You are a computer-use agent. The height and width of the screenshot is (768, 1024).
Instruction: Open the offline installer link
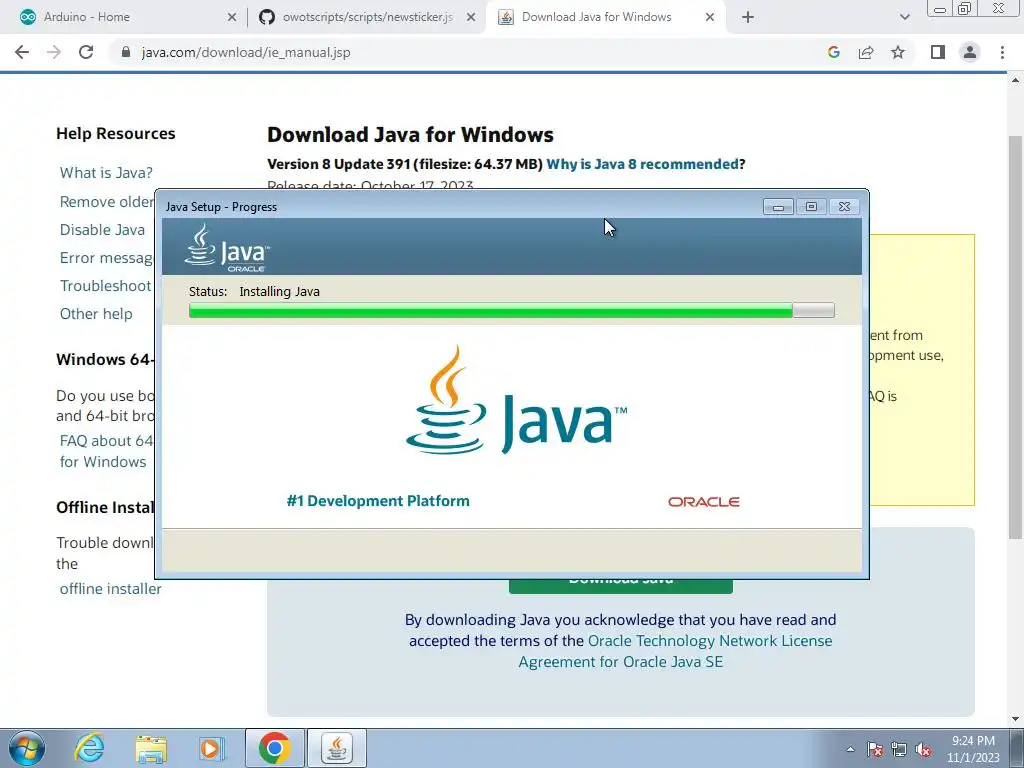coord(110,589)
